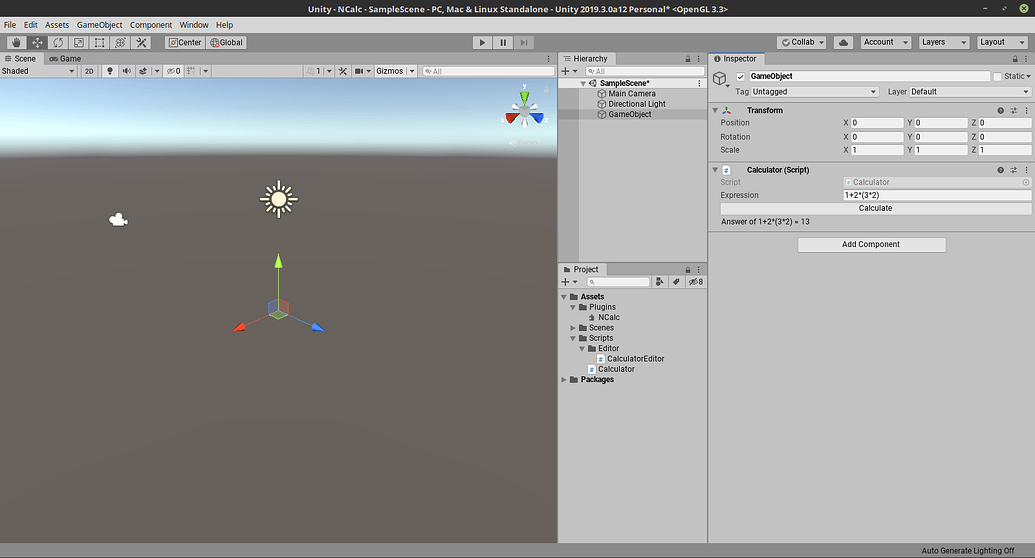Open the Shaded draw mode dropdown
This screenshot has height=558, width=1035.
pyautogui.click(x=38, y=71)
